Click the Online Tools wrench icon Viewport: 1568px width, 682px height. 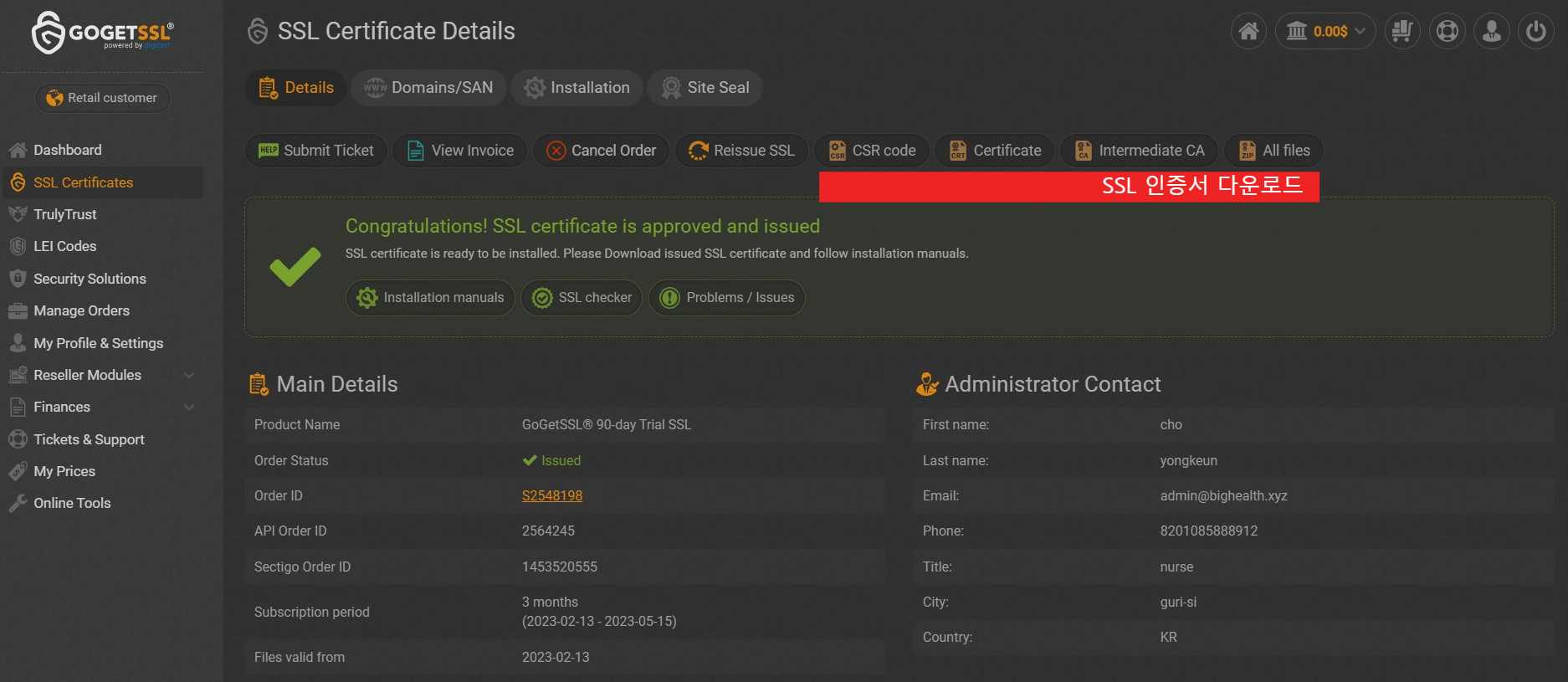[x=18, y=503]
